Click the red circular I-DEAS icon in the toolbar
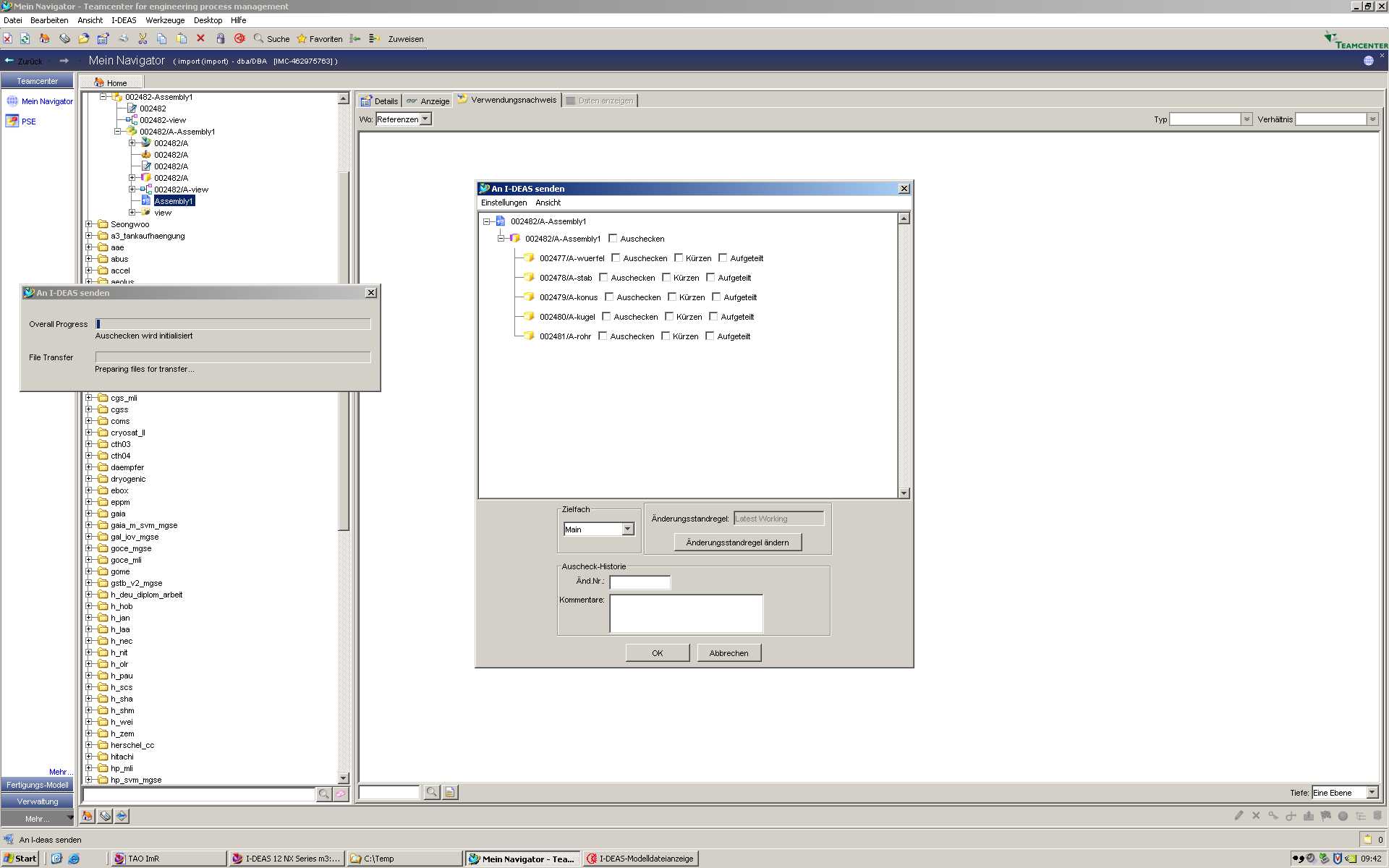The image size is (1389, 868). click(x=239, y=39)
